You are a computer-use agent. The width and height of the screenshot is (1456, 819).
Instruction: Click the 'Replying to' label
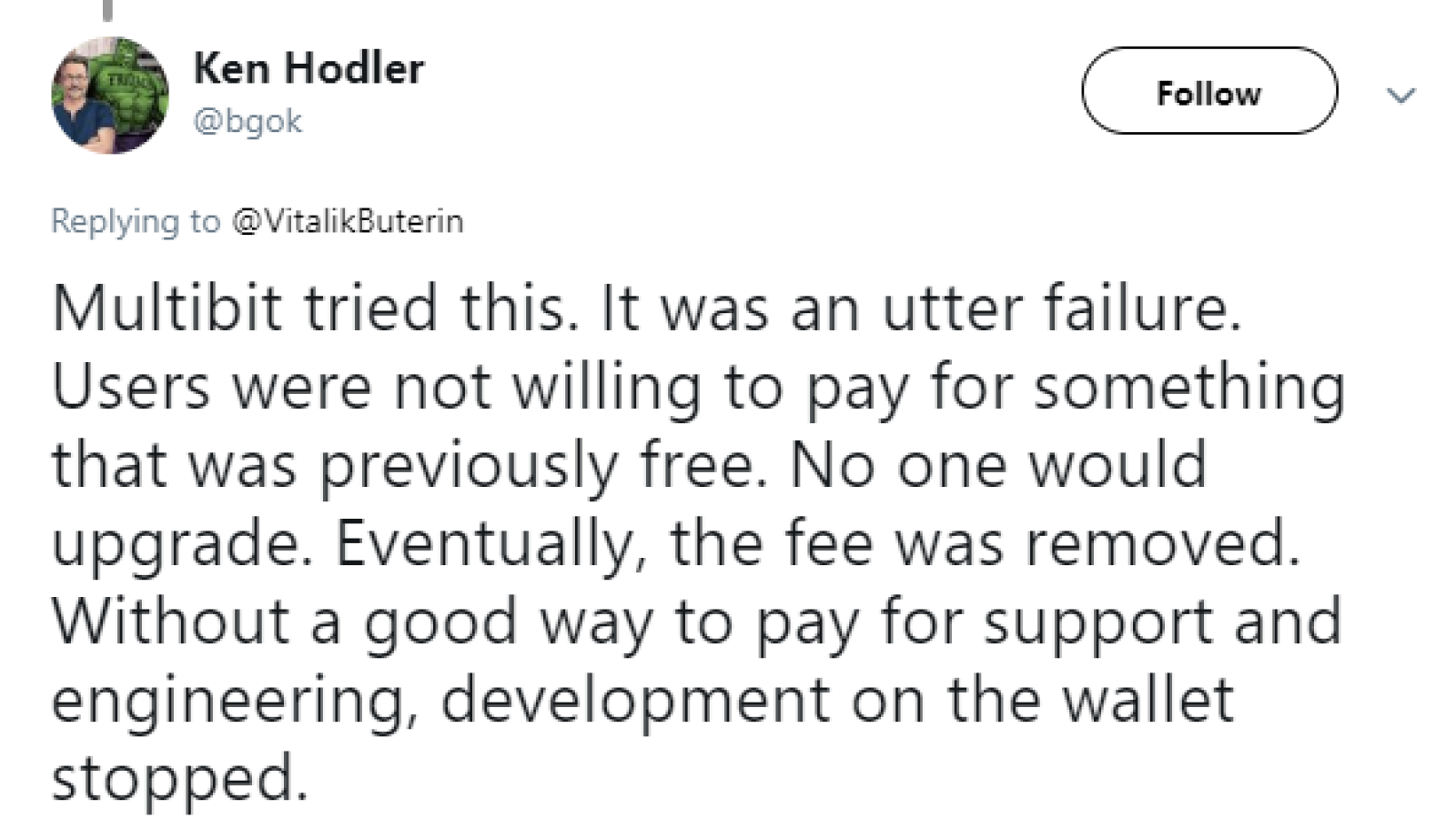(x=136, y=221)
